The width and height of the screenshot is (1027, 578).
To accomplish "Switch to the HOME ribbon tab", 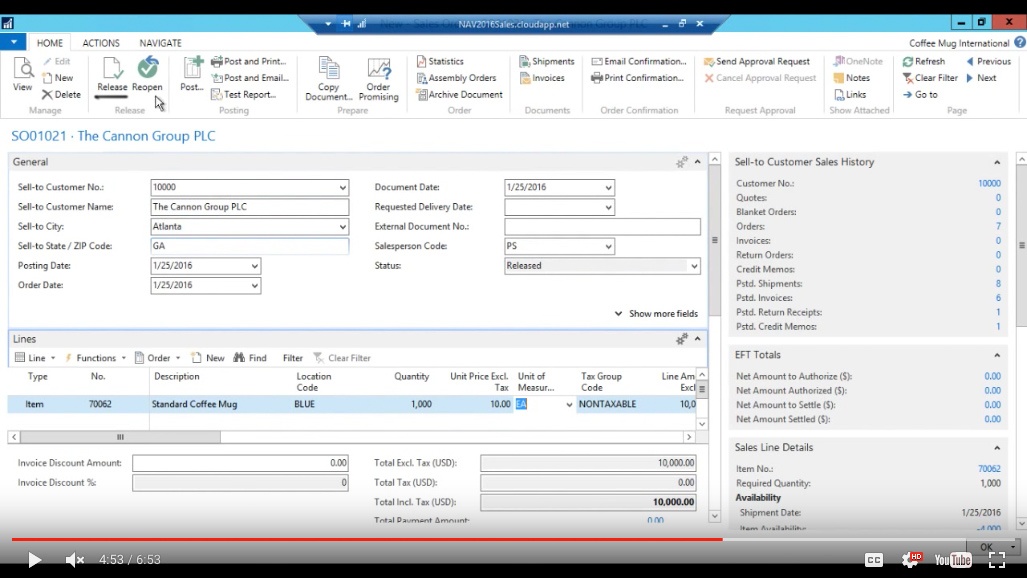I will click(x=50, y=43).
